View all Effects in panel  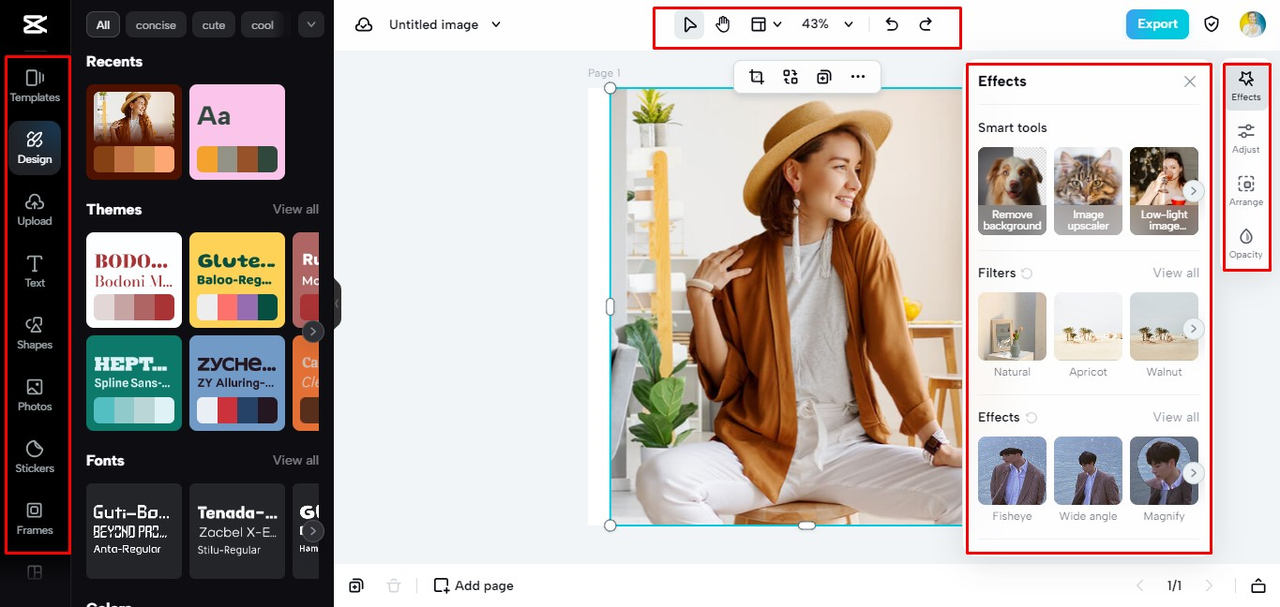(x=1176, y=417)
